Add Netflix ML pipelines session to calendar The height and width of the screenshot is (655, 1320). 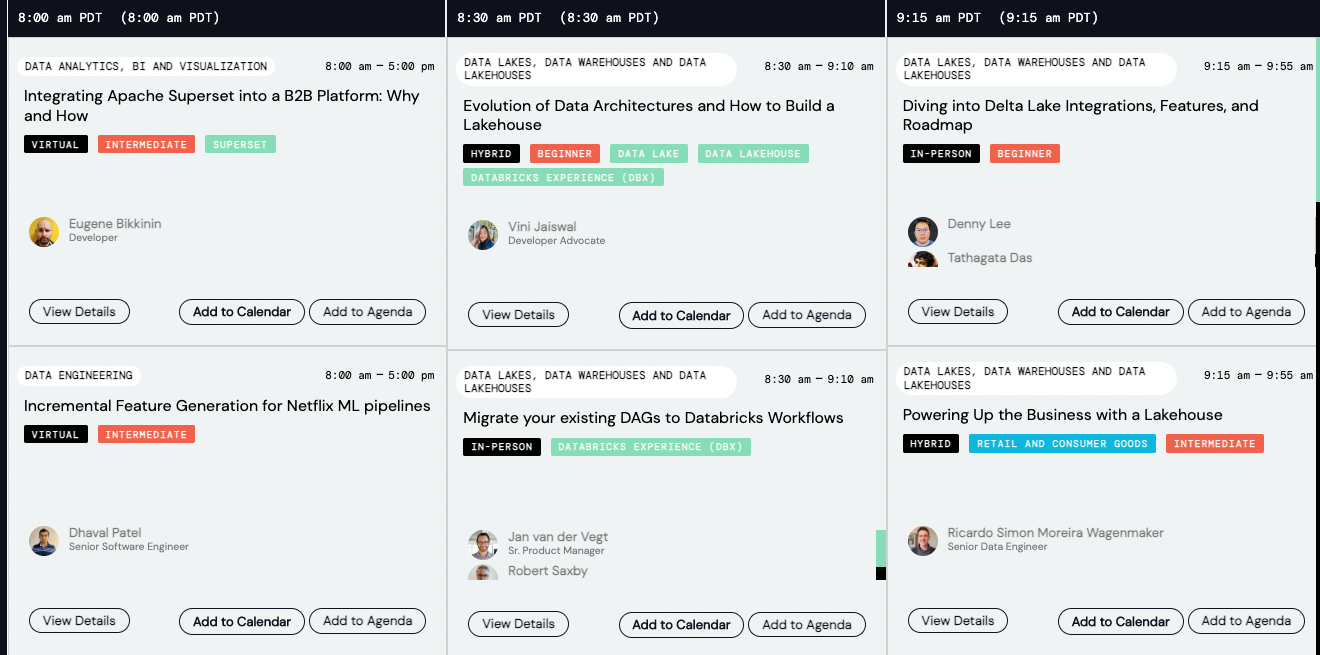coord(242,621)
